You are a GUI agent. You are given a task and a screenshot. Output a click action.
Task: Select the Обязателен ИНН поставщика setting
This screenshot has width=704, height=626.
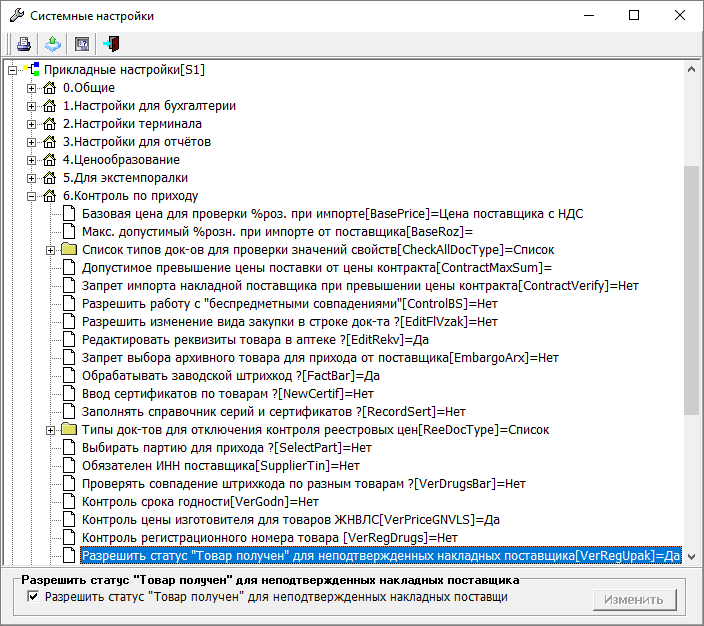click(x=220, y=466)
